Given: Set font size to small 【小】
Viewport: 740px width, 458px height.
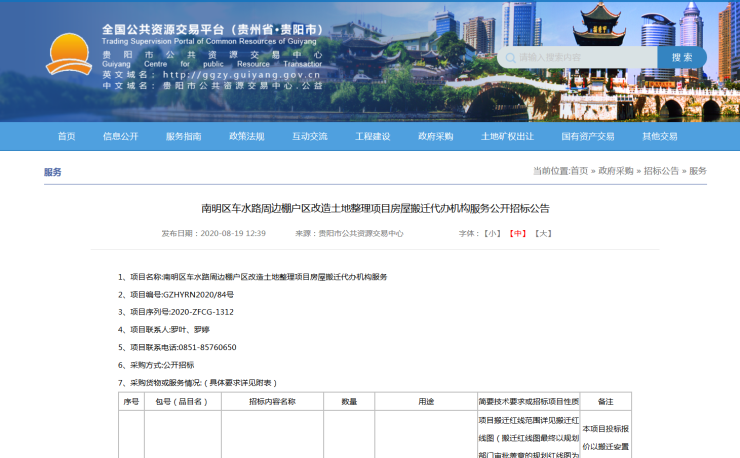Looking at the screenshot, I should pos(492,233).
